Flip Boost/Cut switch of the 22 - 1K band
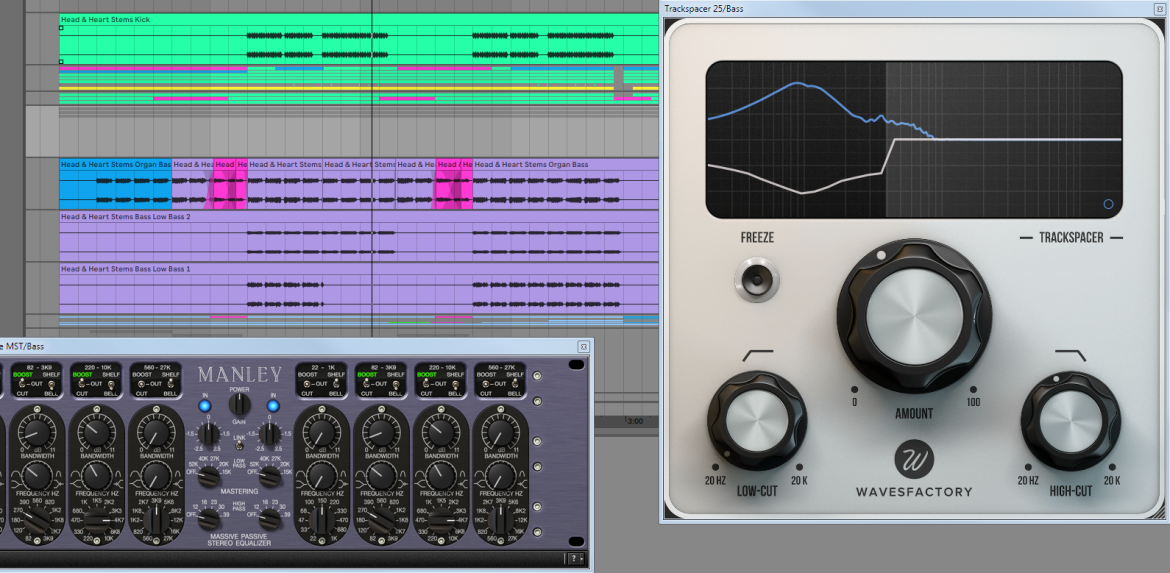Screen dimensions: 1170x573 (307, 385)
